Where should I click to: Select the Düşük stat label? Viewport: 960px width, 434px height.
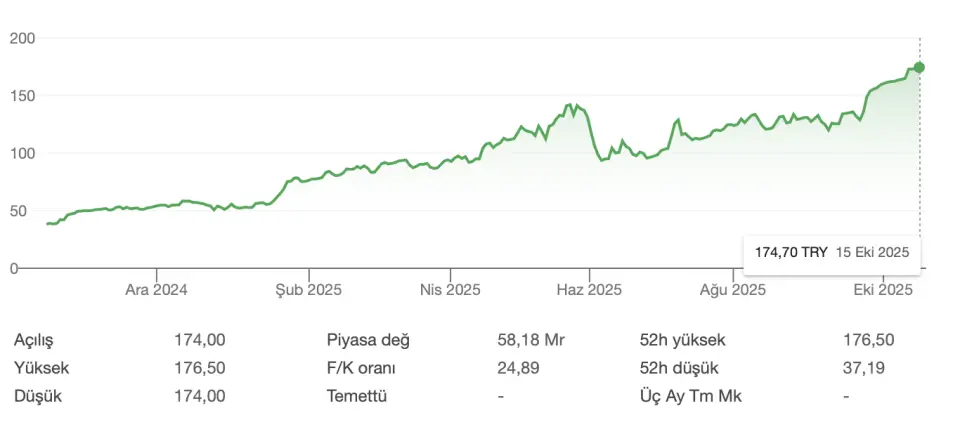(38, 396)
